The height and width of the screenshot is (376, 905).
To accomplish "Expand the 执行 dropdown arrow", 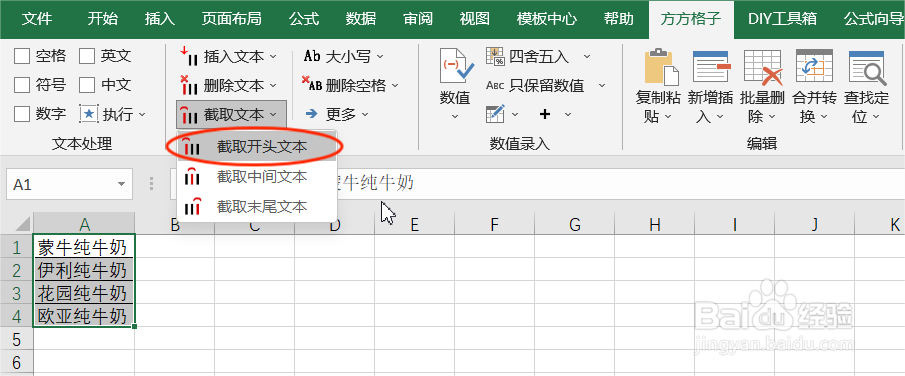I will (x=142, y=114).
